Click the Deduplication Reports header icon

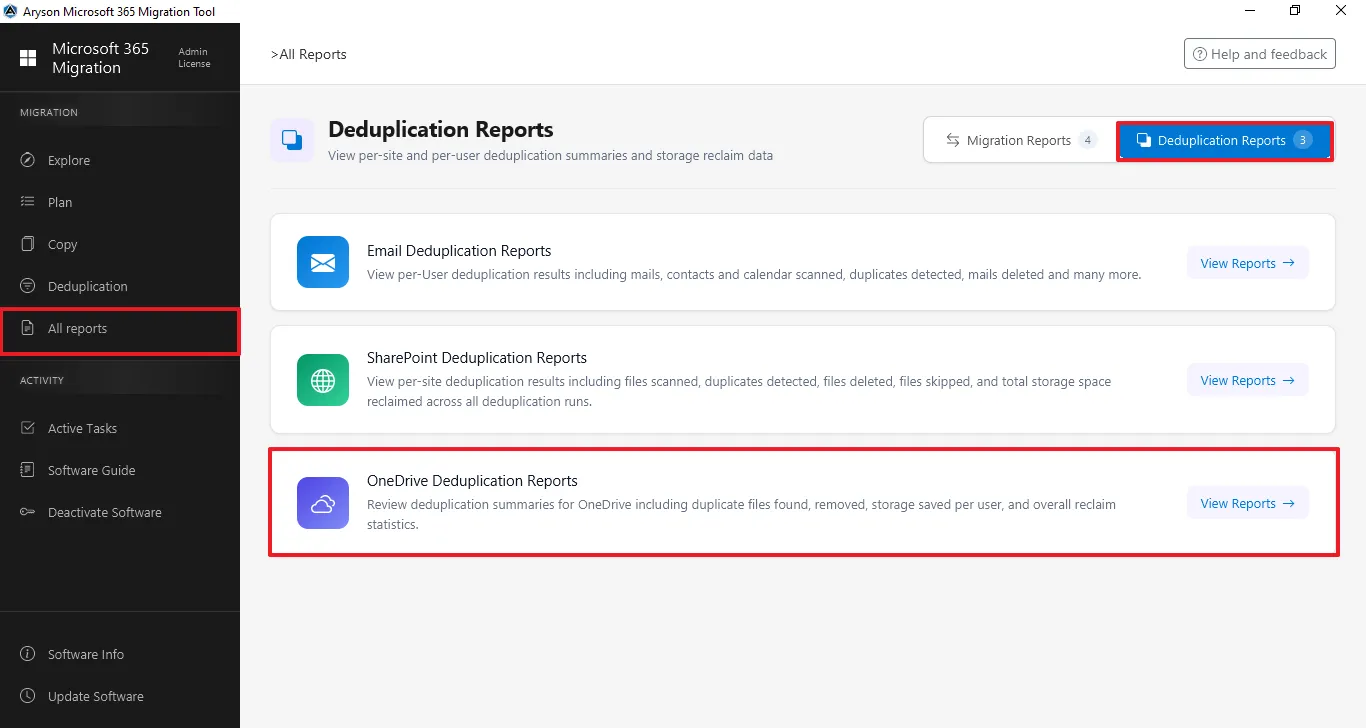click(292, 140)
